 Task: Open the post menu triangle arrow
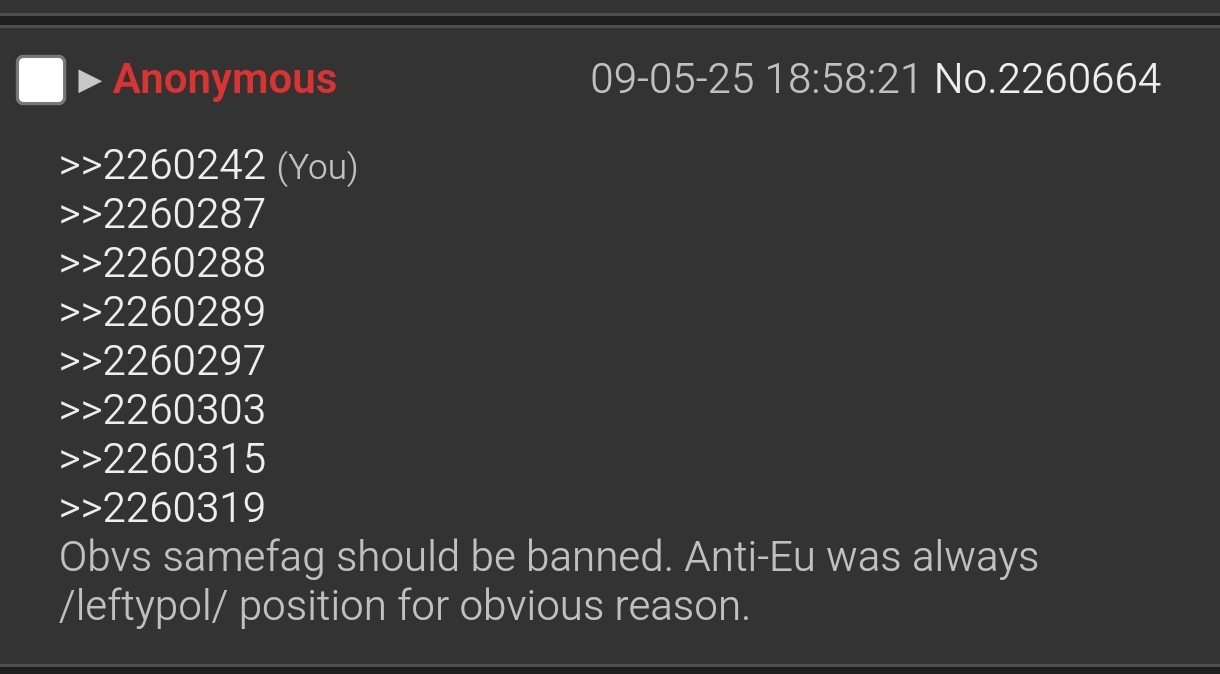click(90, 80)
